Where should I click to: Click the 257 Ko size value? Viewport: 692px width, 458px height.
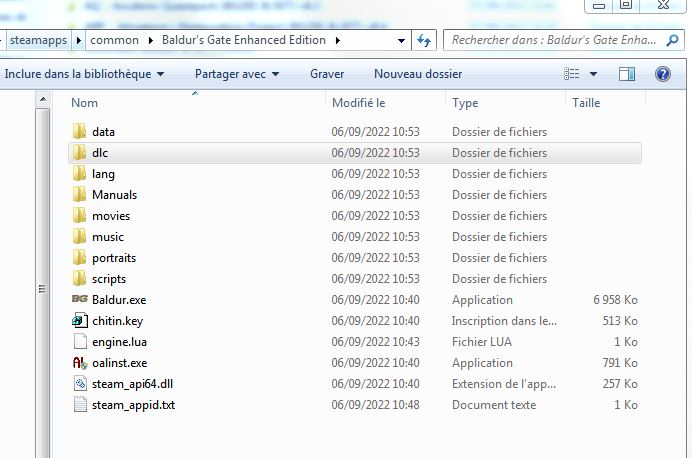620,384
